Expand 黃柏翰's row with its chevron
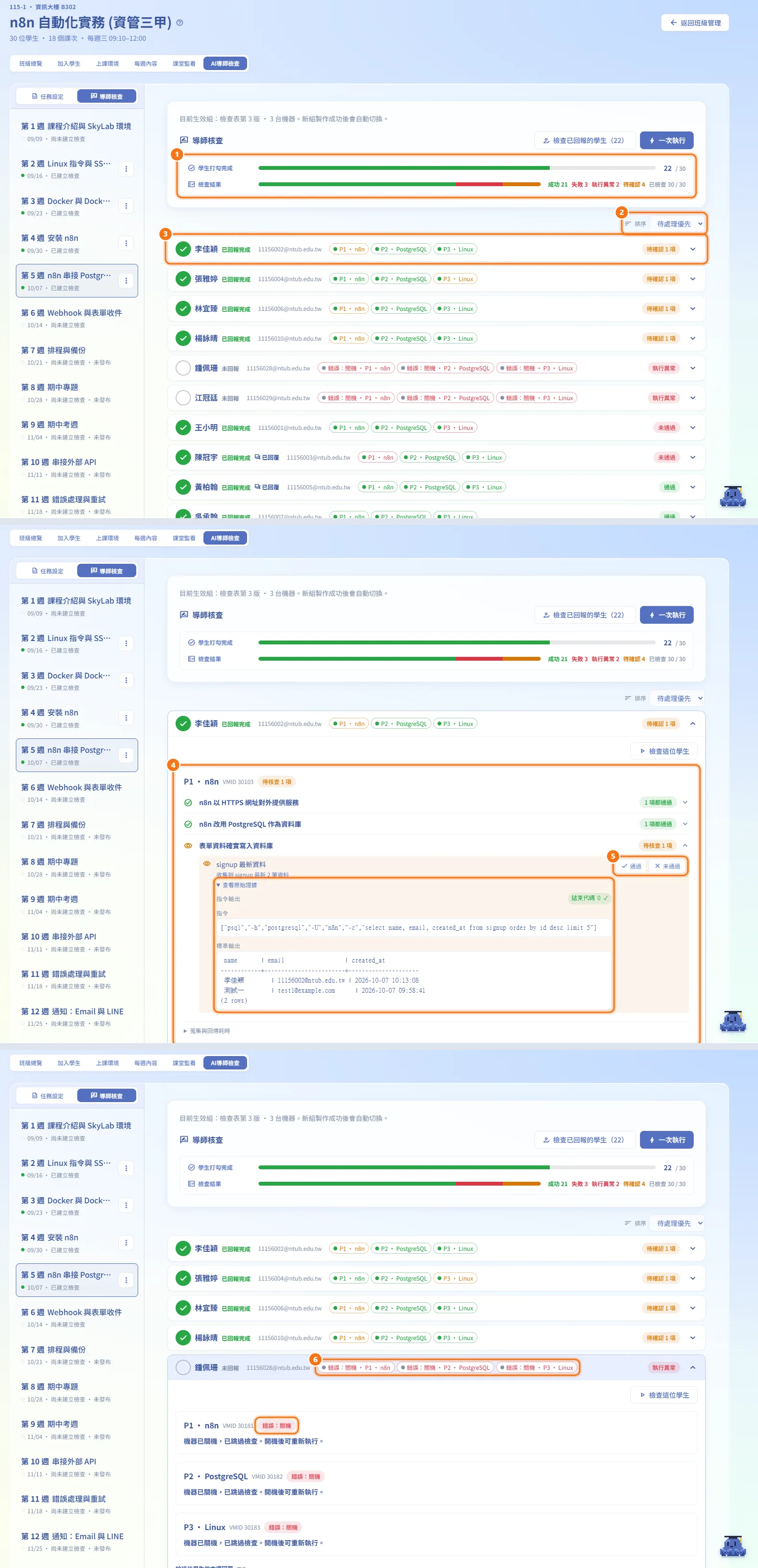Viewport: 758px width, 1568px height. click(693, 487)
